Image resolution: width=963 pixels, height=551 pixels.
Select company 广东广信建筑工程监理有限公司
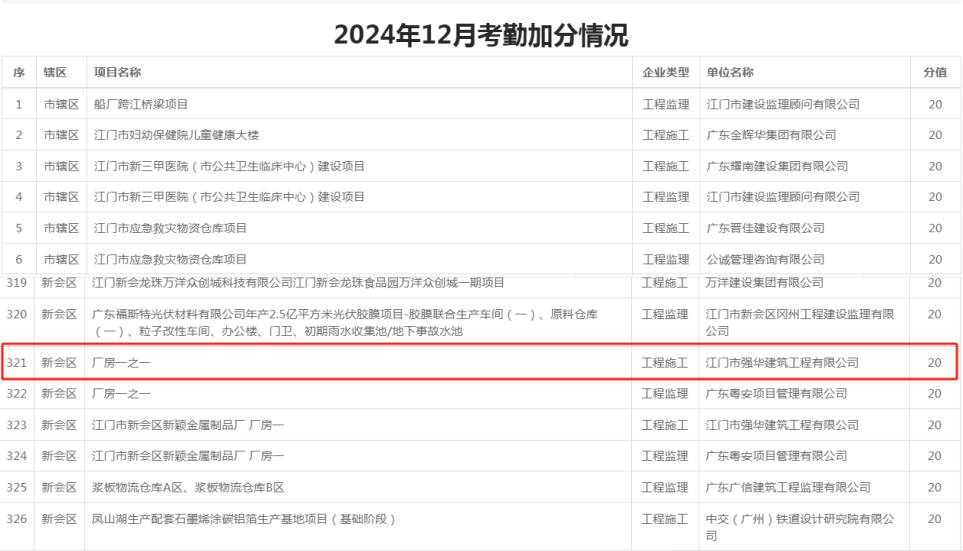(788, 488)
